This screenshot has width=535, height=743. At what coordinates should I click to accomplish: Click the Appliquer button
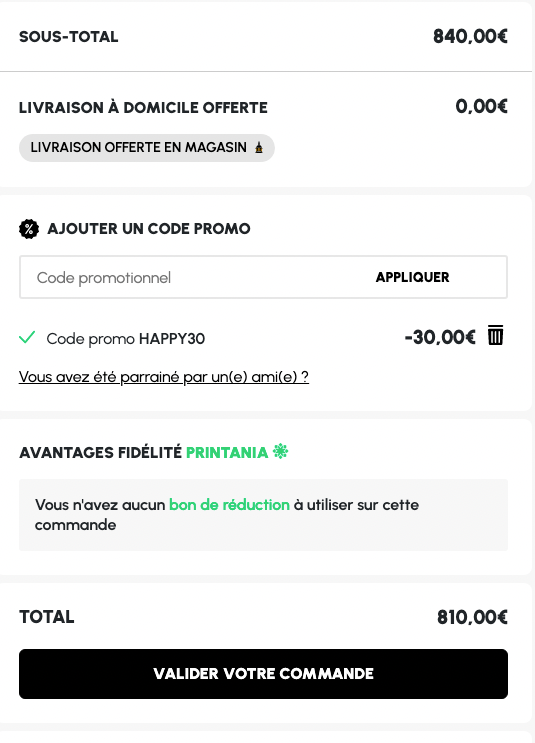(x=412, y=277)
